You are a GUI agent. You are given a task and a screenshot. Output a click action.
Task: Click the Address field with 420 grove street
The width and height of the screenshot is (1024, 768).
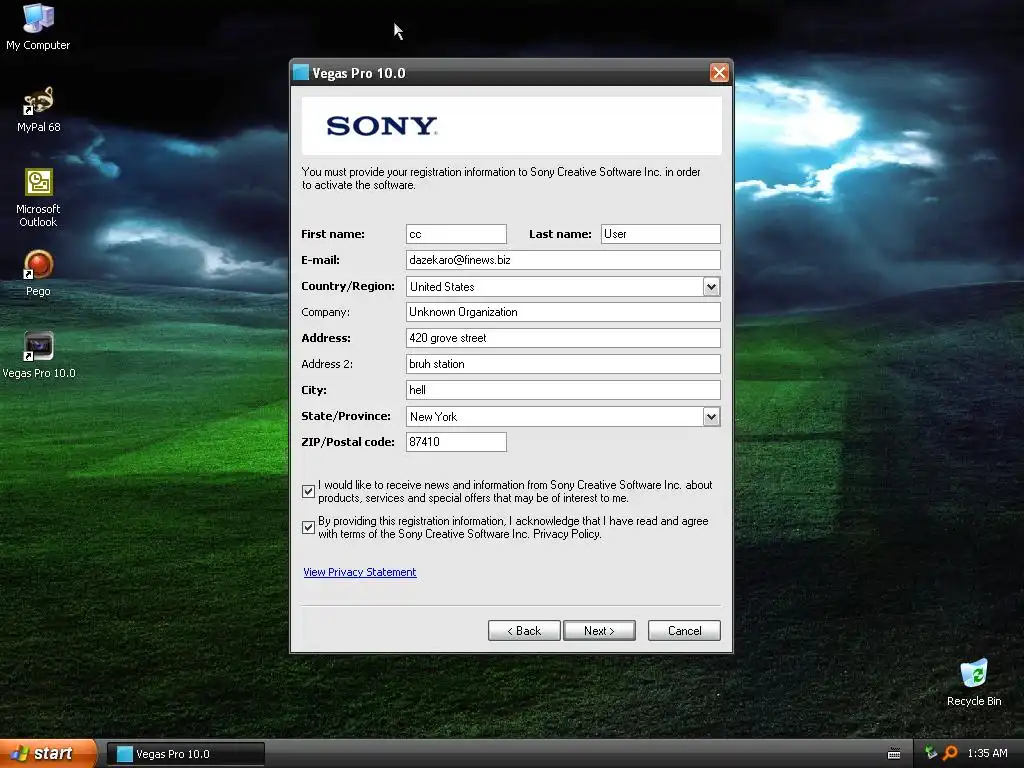coord(563,338)
